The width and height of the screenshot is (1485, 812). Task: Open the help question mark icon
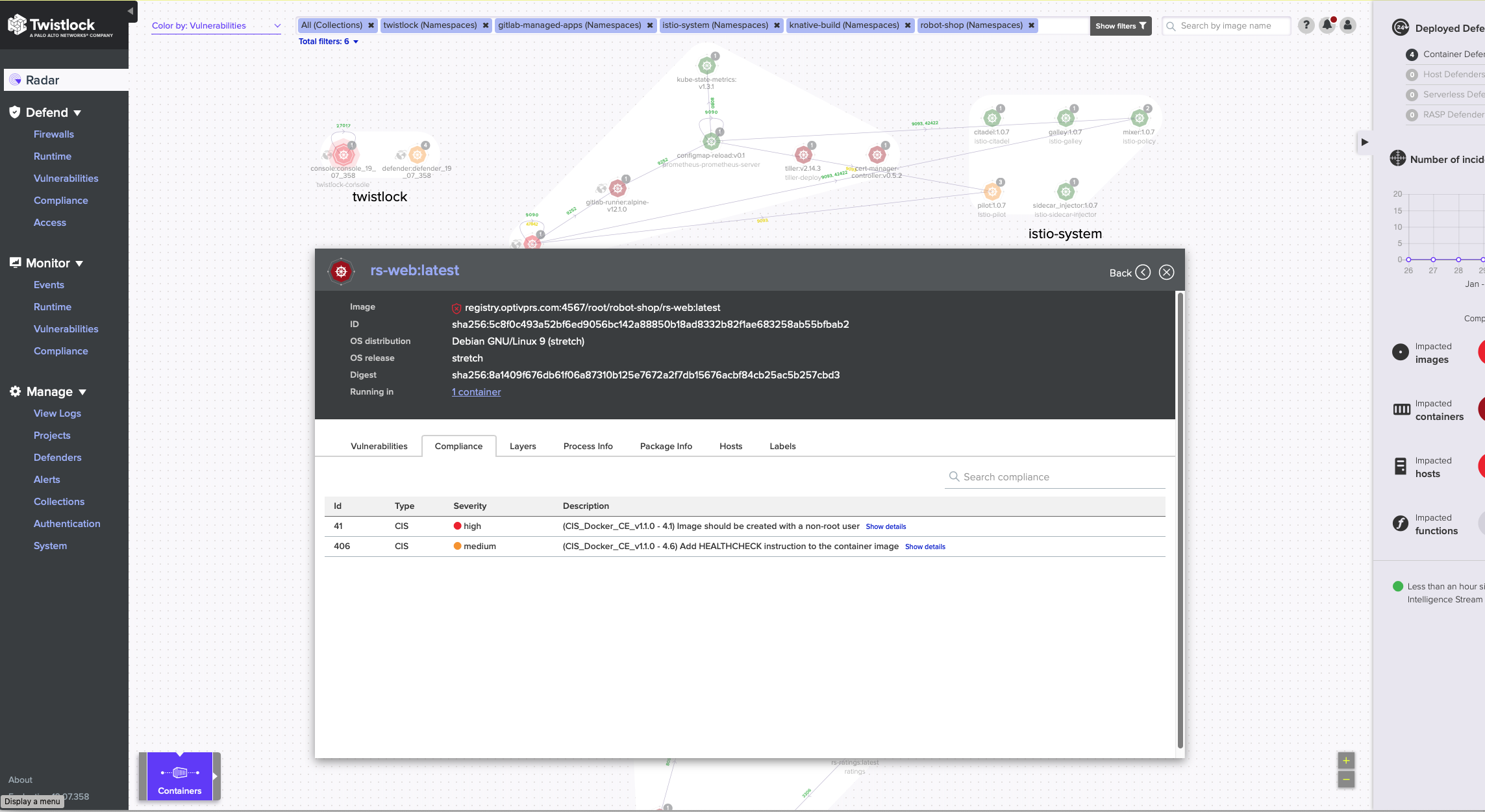point(1306,25)
